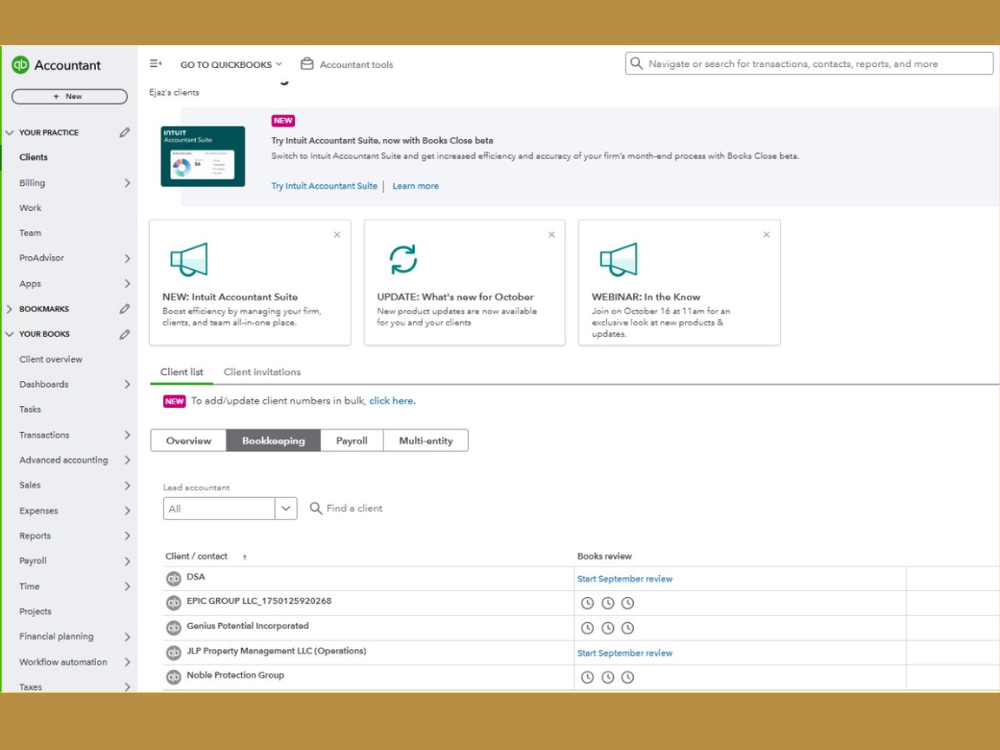Expand the ProAdvisor submenu chevron
The height and width of the screenshot is (750, 1000).
pos(127,258)
